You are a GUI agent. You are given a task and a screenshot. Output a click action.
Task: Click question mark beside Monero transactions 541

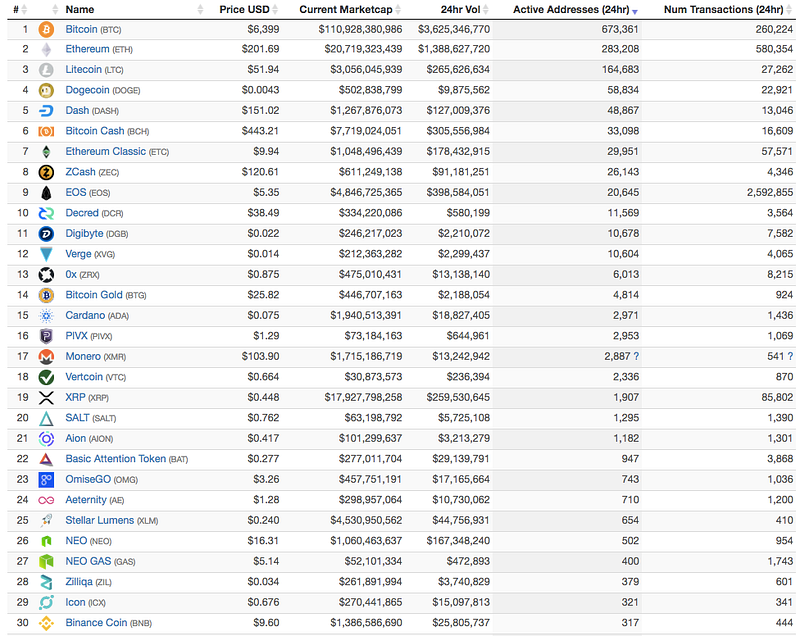pos(790,357)
